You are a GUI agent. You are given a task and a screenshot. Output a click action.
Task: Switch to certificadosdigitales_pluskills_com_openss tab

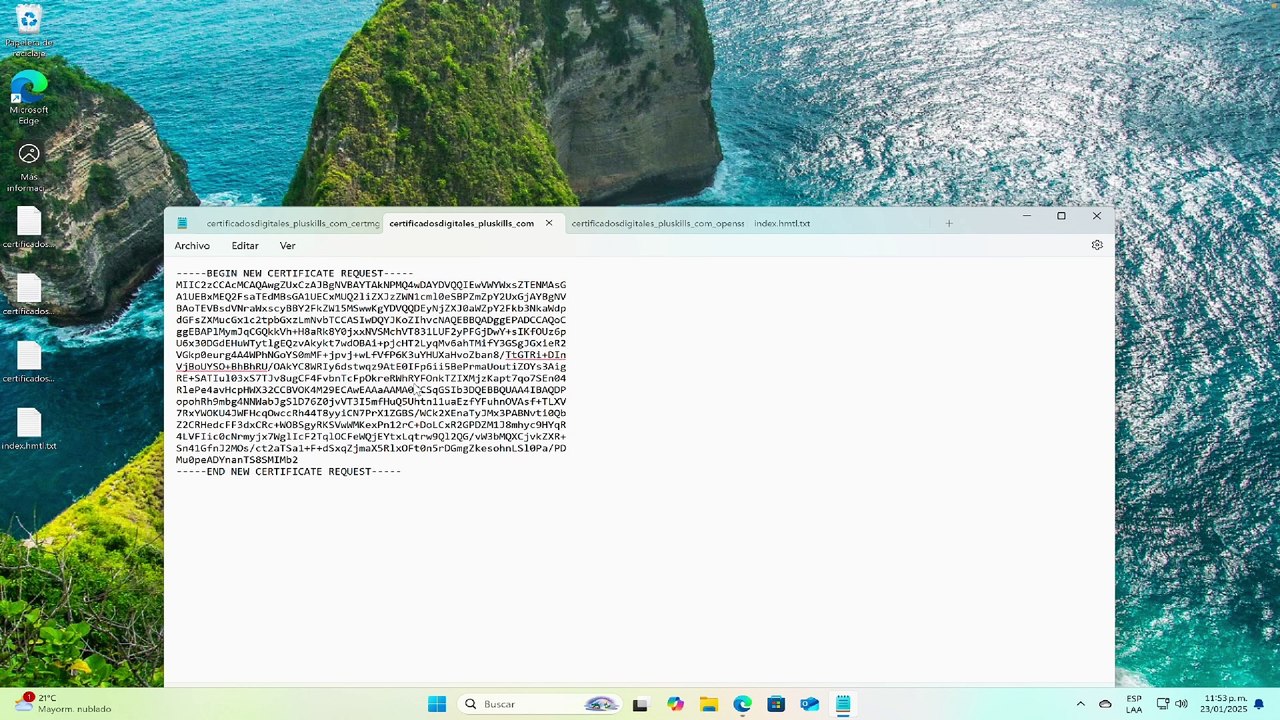pyautogui.click(x=657, y=223)
